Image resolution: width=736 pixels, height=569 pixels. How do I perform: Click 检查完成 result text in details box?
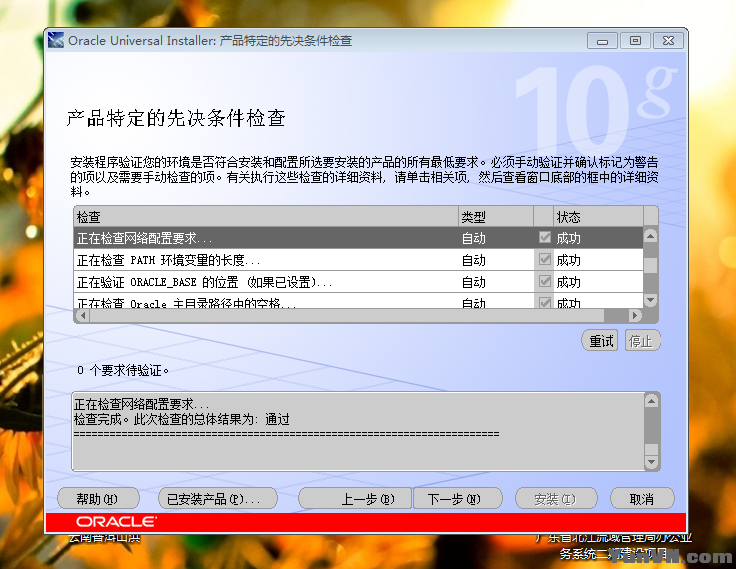181,419
